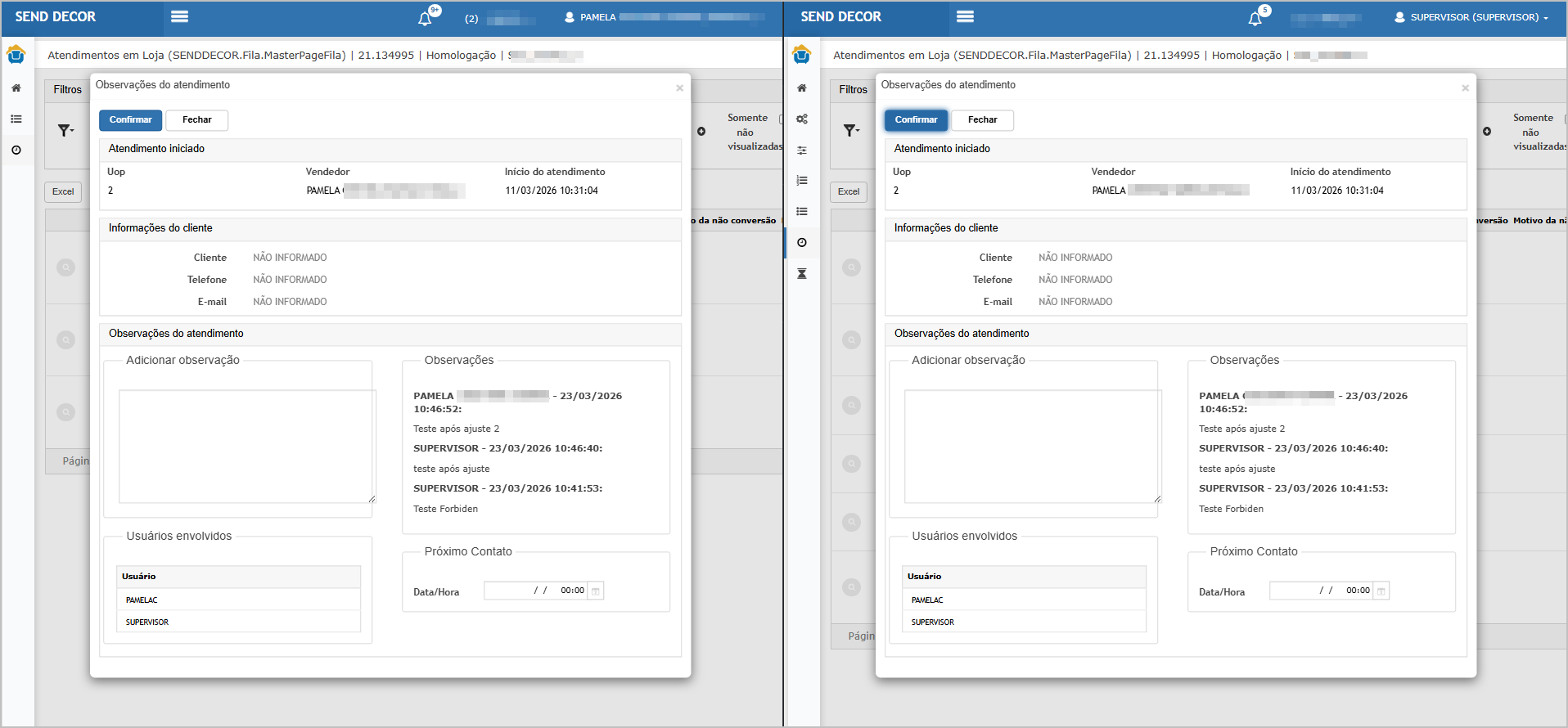
Task: Close the right Observações do atendimento dialog with X
Action: pos(1465,88)
